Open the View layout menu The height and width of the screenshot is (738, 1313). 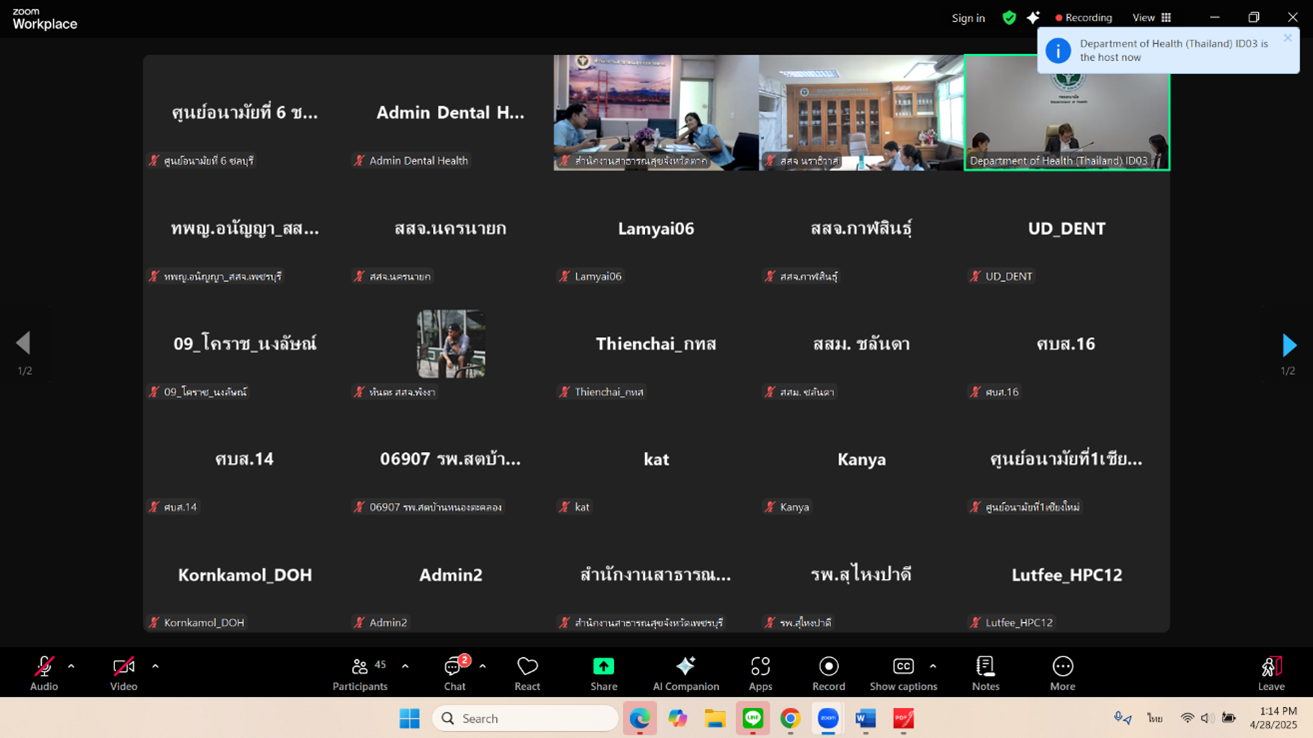(x=1151, y=17)
